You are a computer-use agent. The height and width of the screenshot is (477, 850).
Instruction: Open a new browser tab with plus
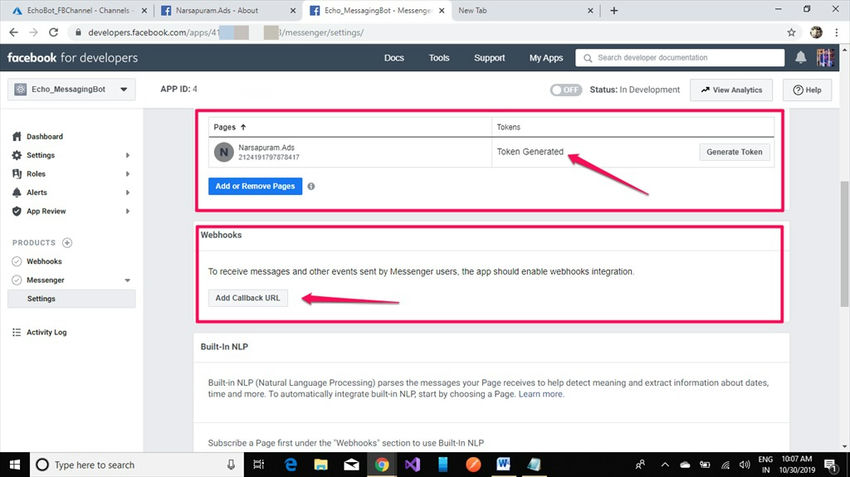[x=614, y=10]
